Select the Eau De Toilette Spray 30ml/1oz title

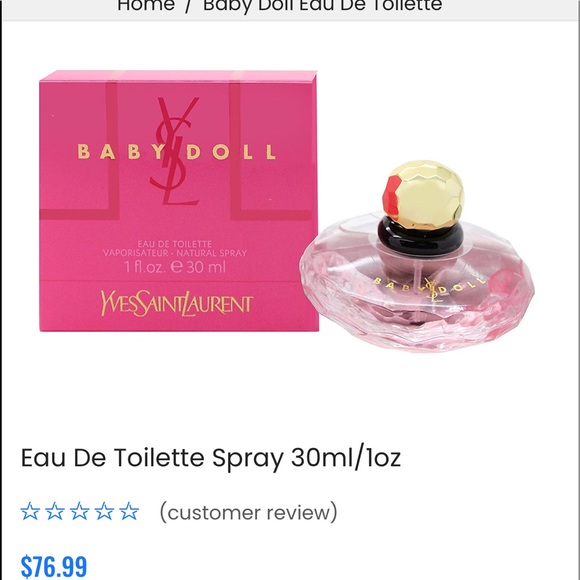pos(211,458)
